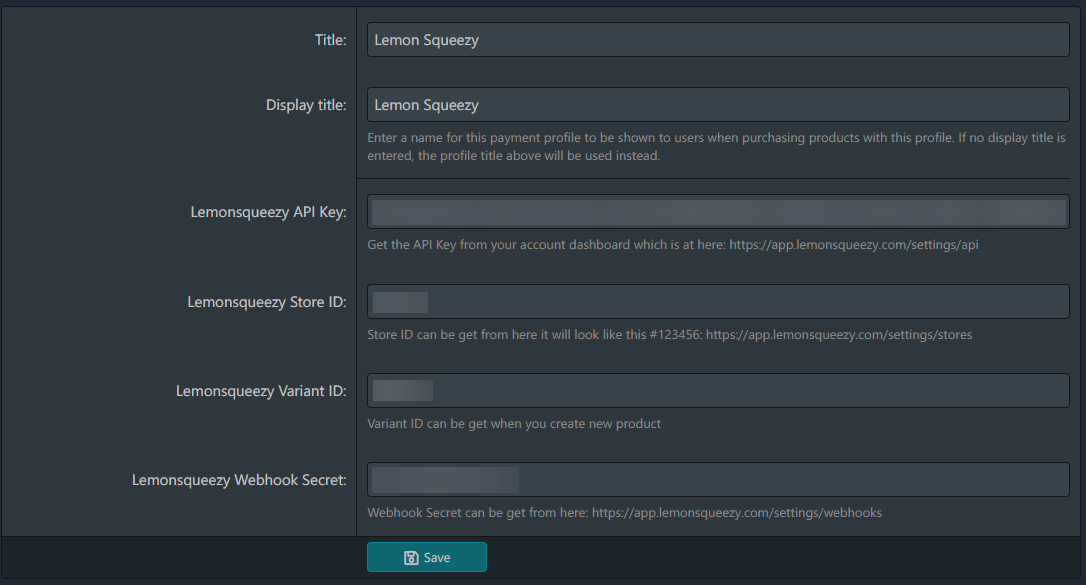The image size is (1086, 585).
Task: Click the floppy disk icon on Save
Action: pyautogui.click(x=411, y=558)
